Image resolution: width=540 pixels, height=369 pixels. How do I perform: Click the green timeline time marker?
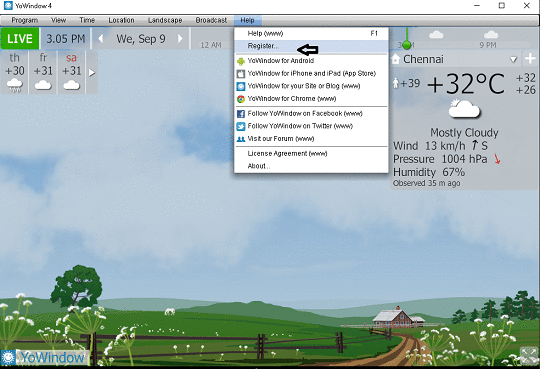407,44
